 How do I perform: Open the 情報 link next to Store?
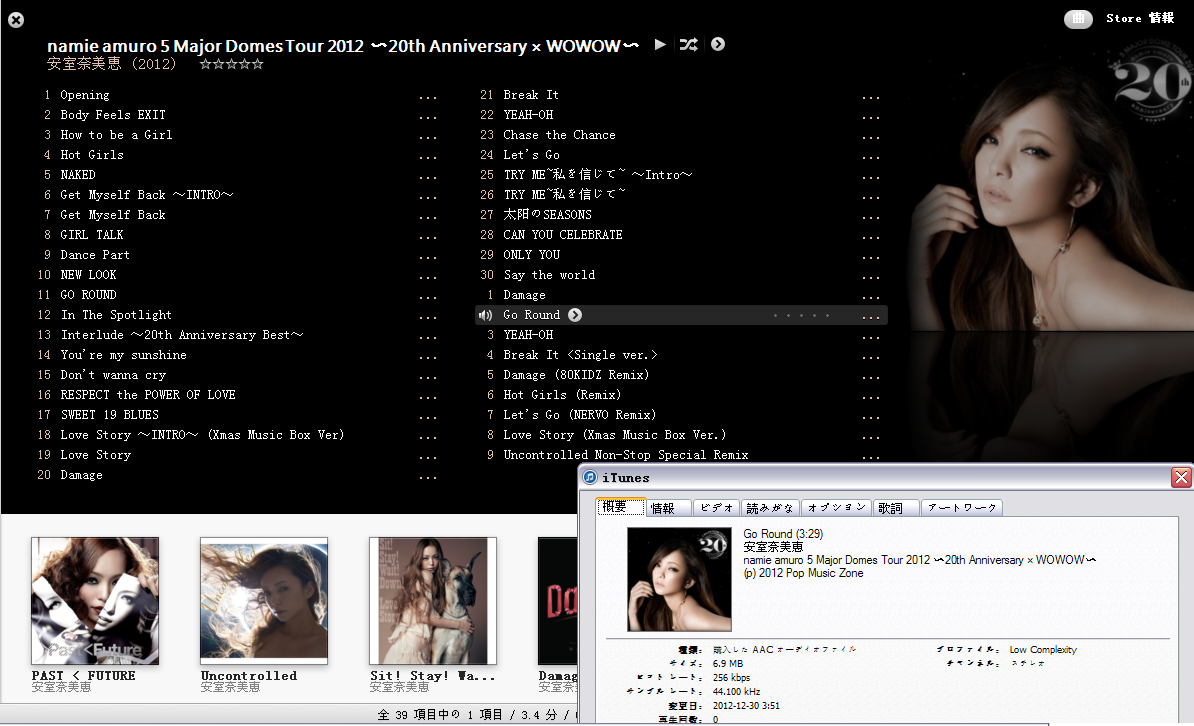[x=1161, y=18]
